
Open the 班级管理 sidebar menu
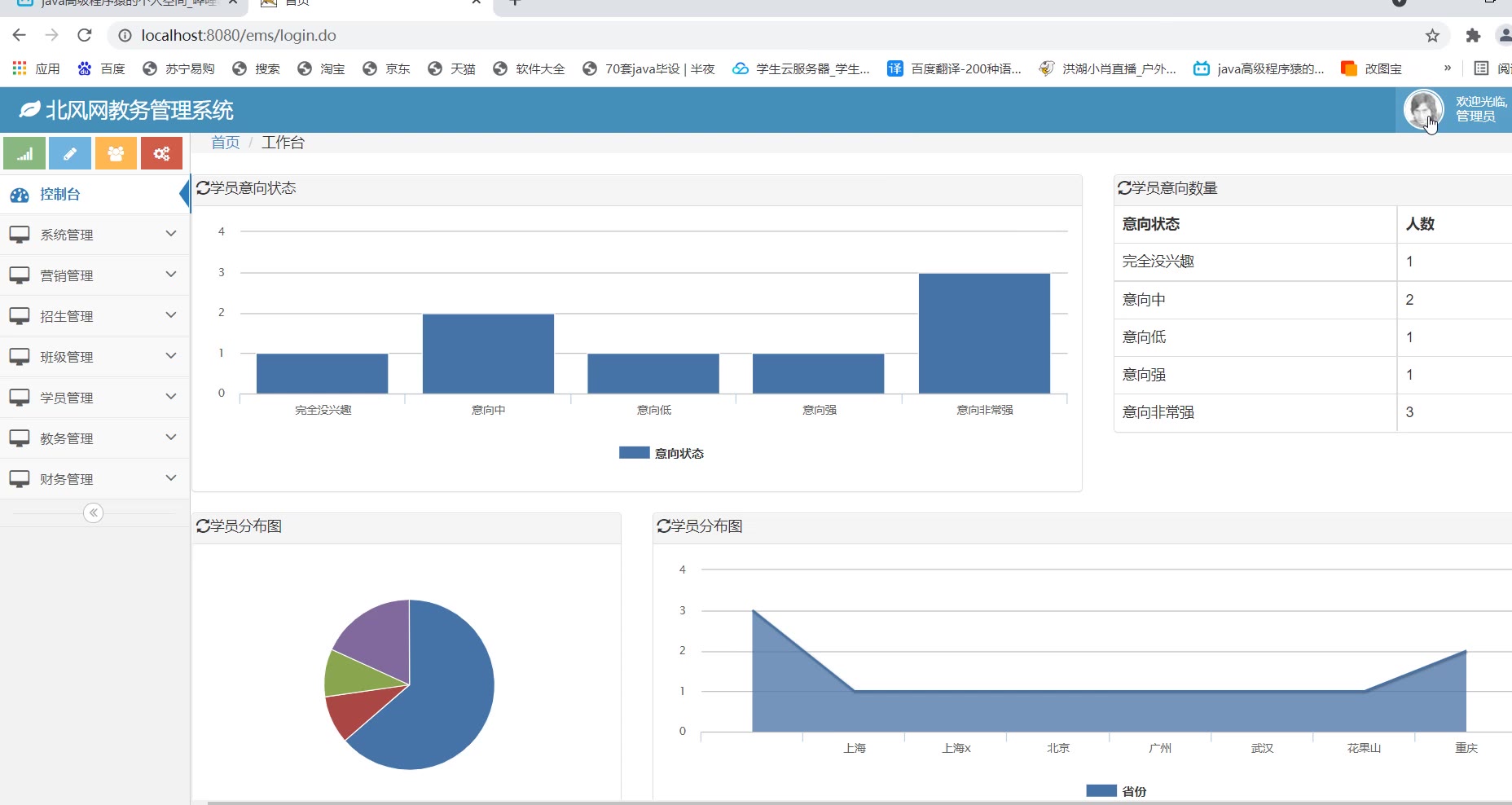click(x=94, y=357)
